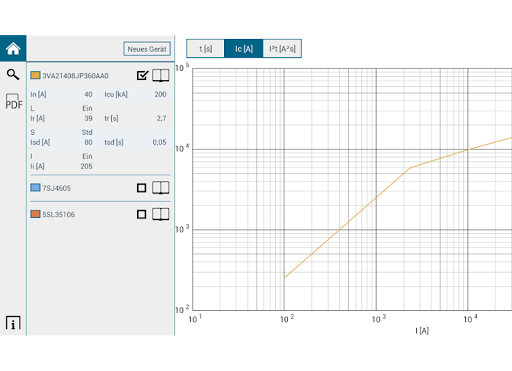Click the orange 5SL35106 color swatch
This screenshot has height=371, width=512.
35,214
